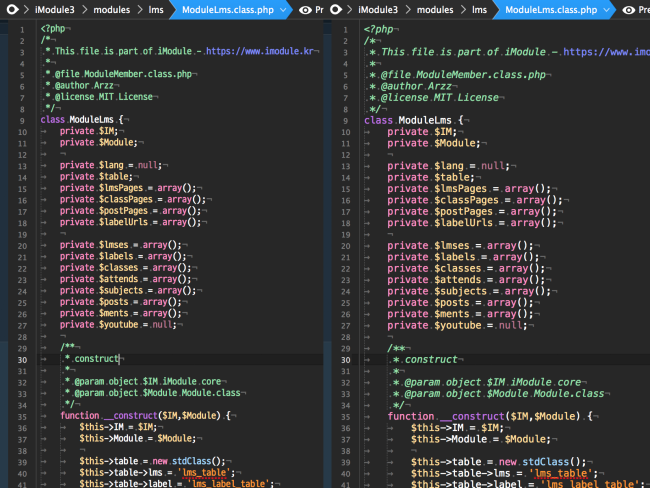Click the Preview eye icon in right pane
The width and height of the screenshot is (650, 488).
click(628, 9)
